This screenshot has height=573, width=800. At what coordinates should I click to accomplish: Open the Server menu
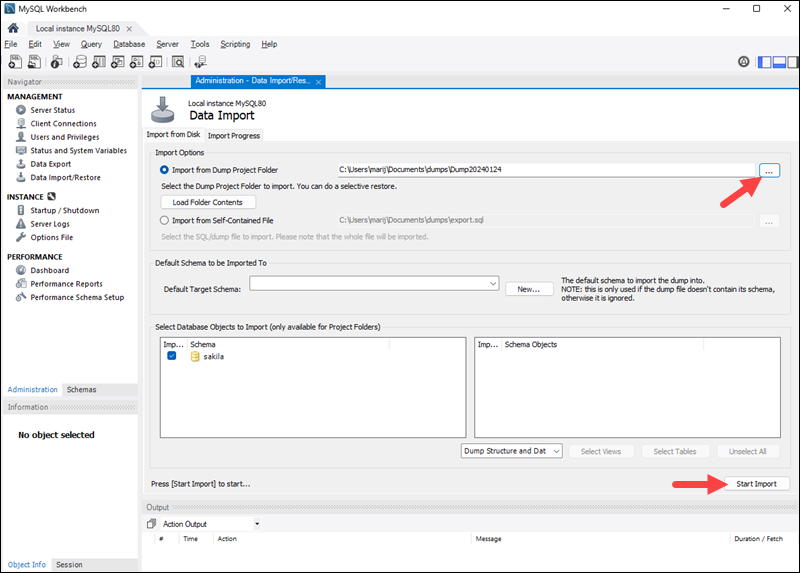point(167,44)
